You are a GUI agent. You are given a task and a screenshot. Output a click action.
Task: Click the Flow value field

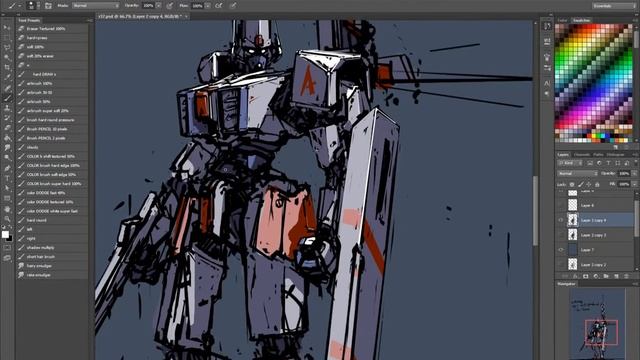pyautogui.click(x=197, y=6)
